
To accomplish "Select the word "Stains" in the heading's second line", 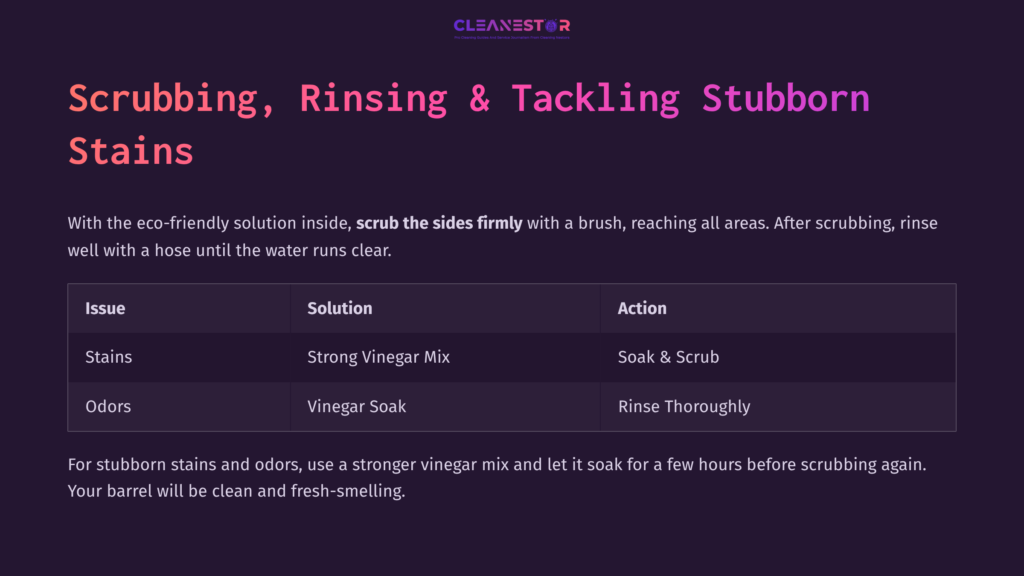I will coord(131,150).
